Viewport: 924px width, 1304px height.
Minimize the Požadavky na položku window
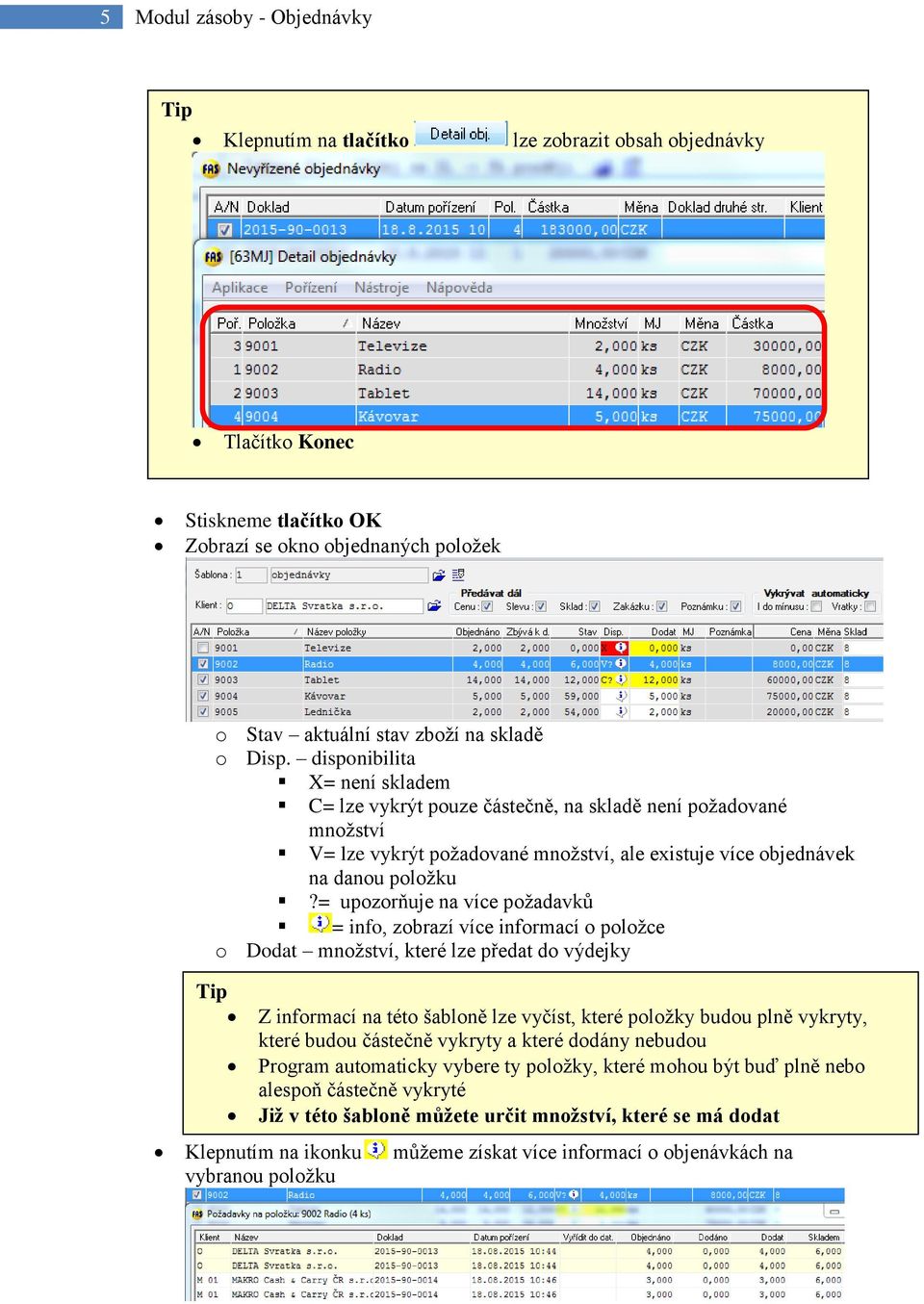point(834,1214)
